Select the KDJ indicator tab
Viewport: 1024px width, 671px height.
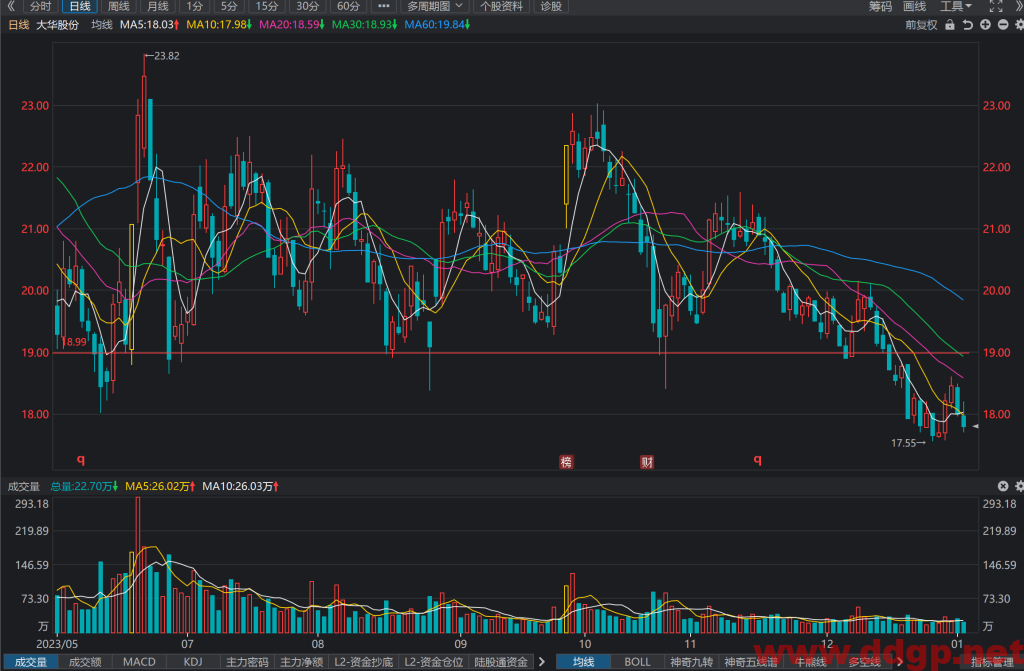coord(193,662)
